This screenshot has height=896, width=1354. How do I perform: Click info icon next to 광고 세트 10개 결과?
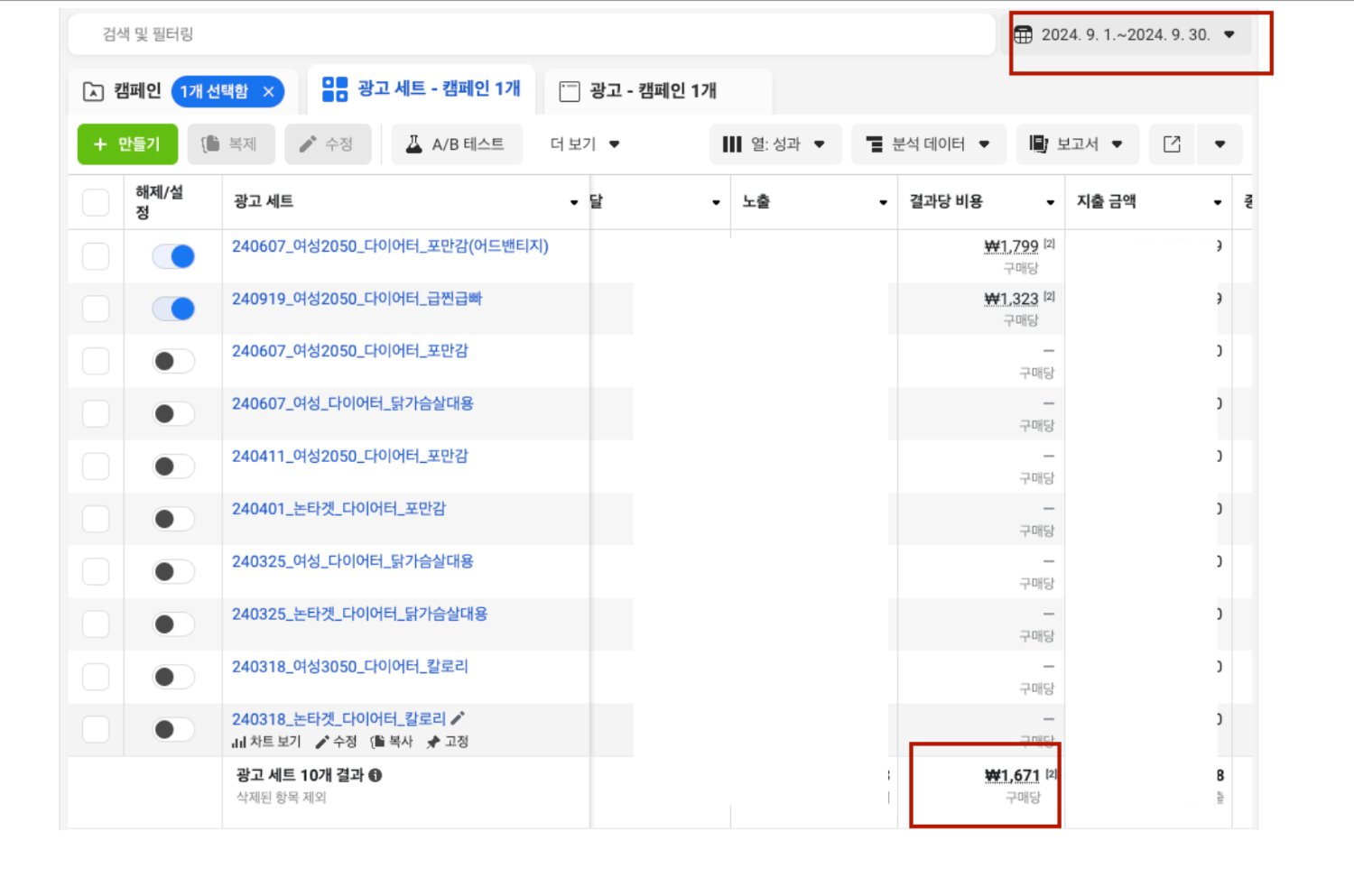point(376,775)
